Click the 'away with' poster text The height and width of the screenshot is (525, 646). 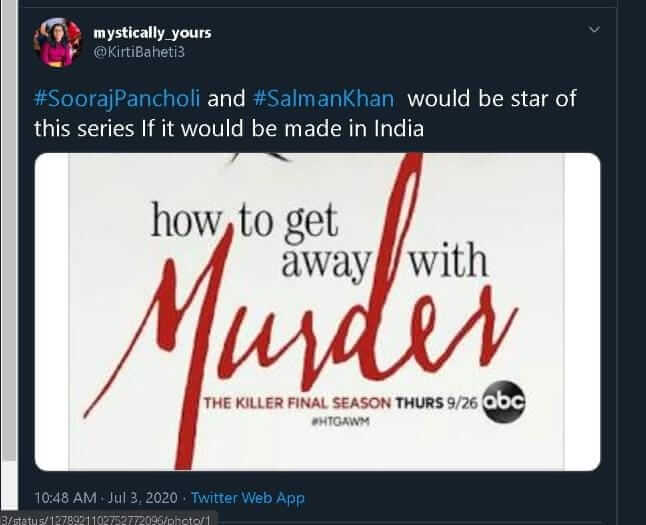[384, 262]
